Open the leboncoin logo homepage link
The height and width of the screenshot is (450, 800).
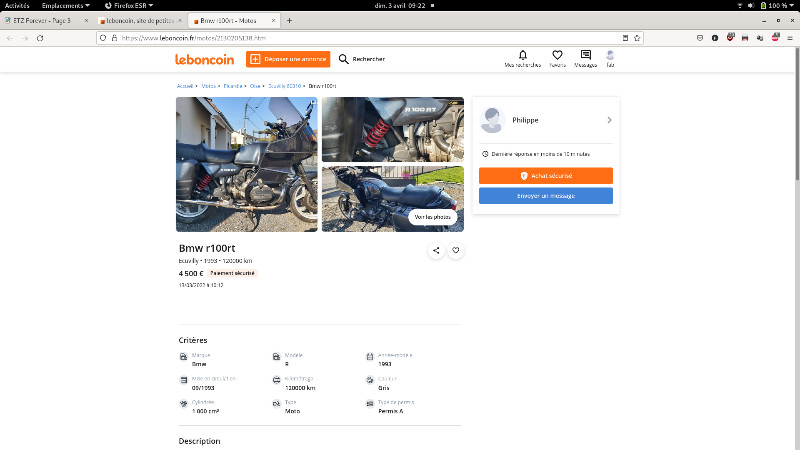[x=205, y=59]
